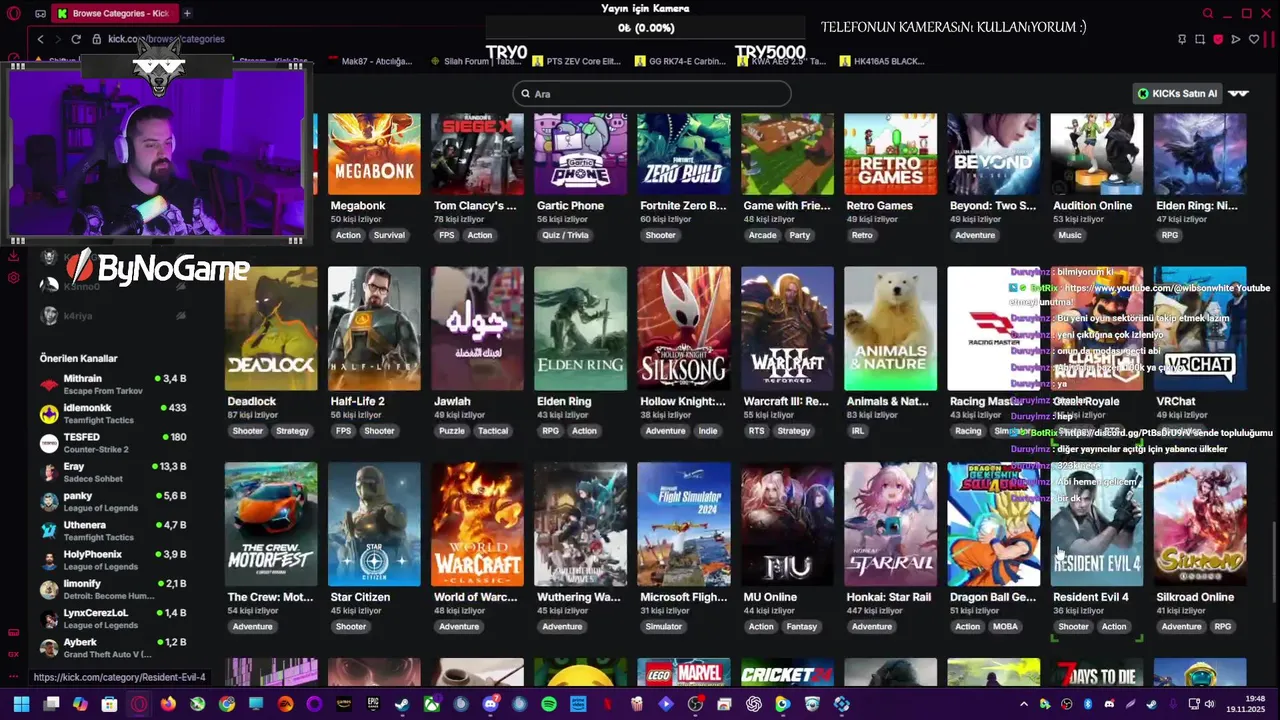Select Arcade tag under Game with Friends
The image size is (1280, 720).
click(x=762, y=235)
